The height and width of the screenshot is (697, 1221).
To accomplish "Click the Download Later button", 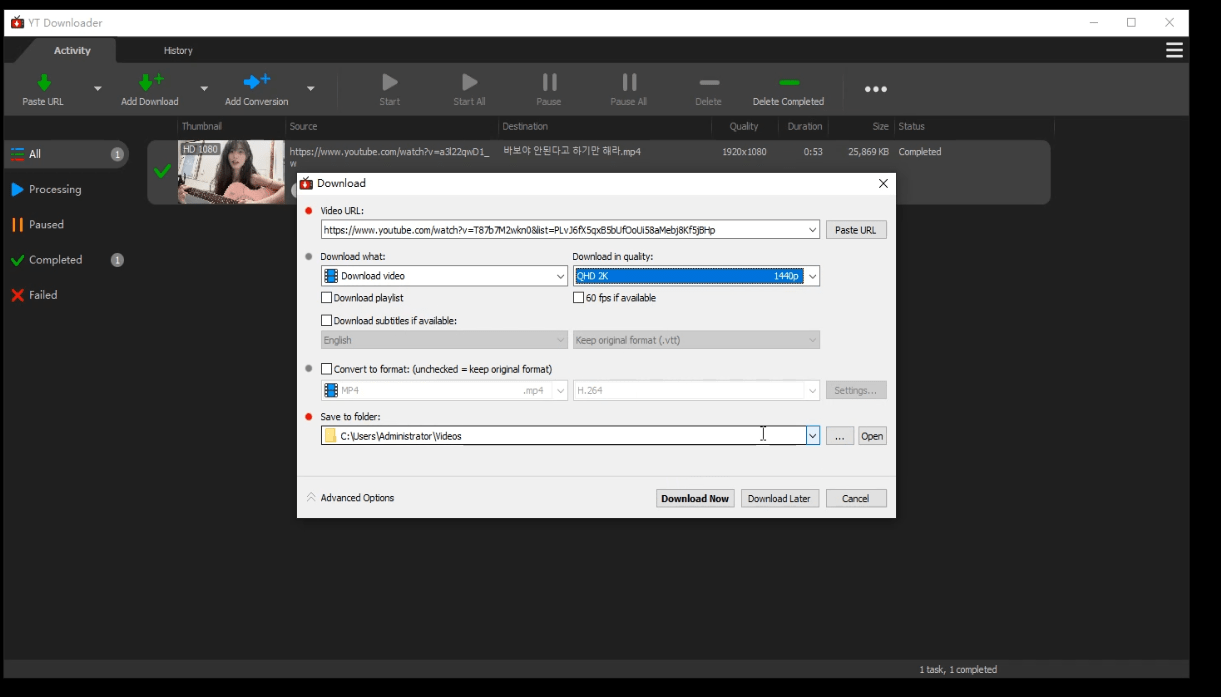I will coord(779,498).
